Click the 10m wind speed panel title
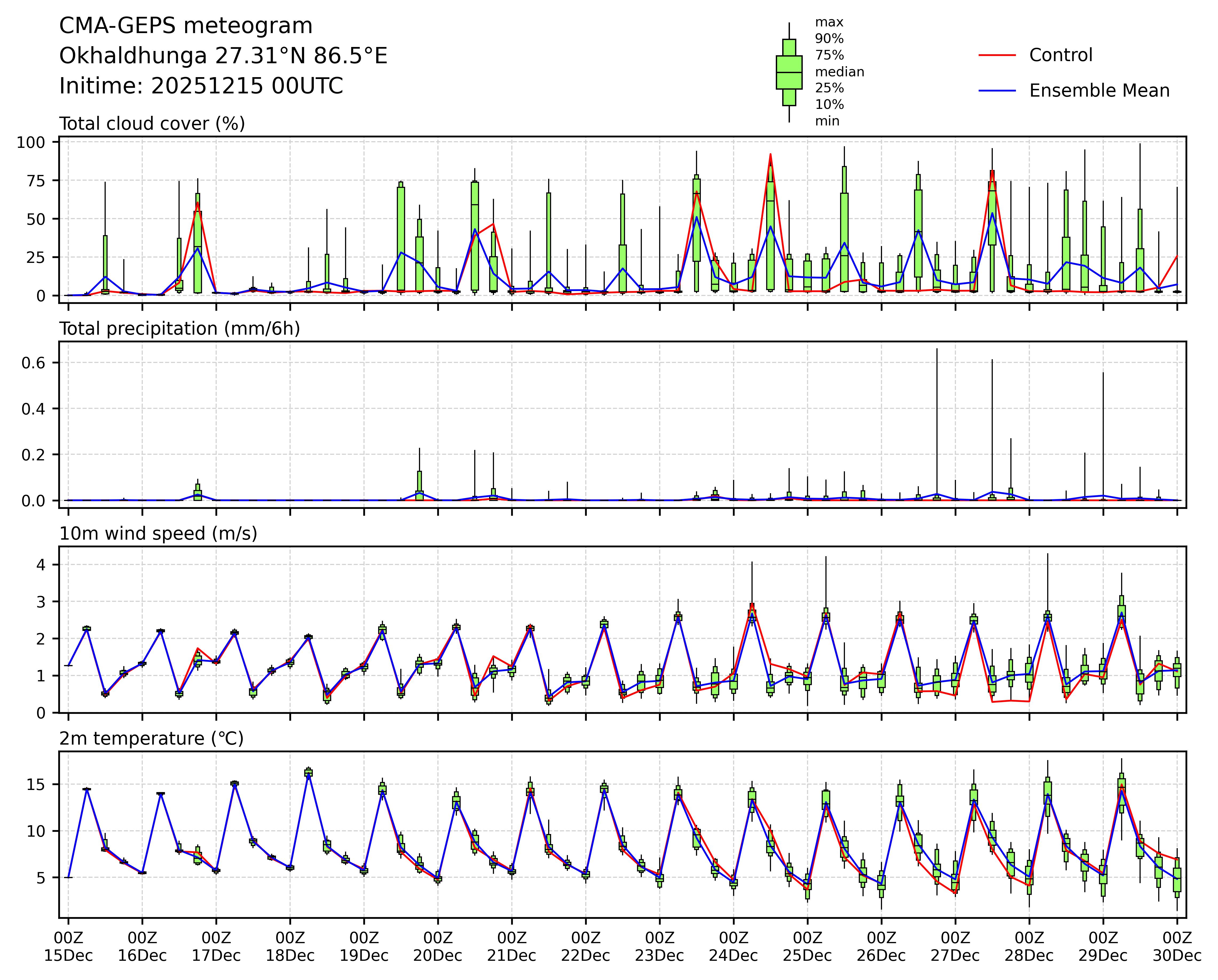 click(158, 534)
